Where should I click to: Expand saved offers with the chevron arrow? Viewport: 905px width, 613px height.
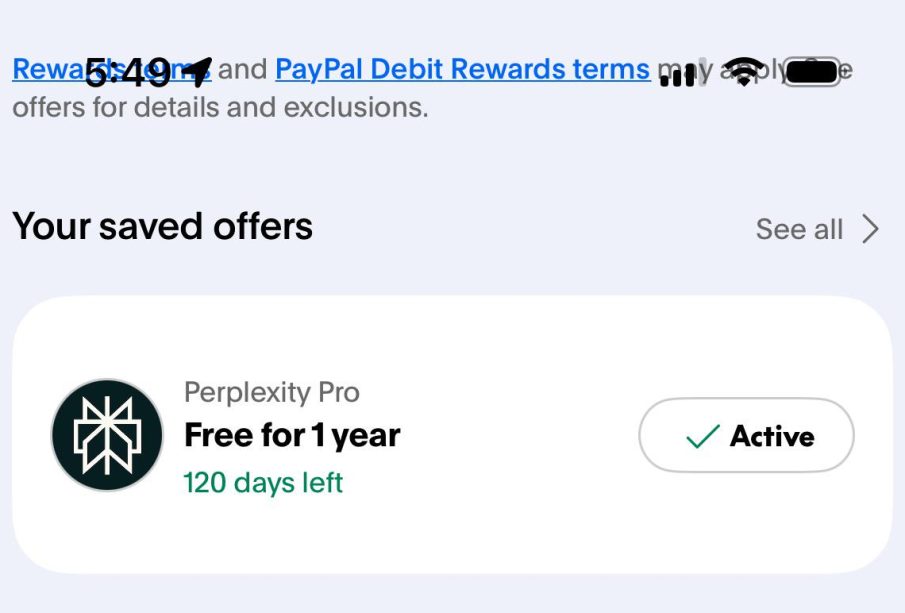pos(870,229)
